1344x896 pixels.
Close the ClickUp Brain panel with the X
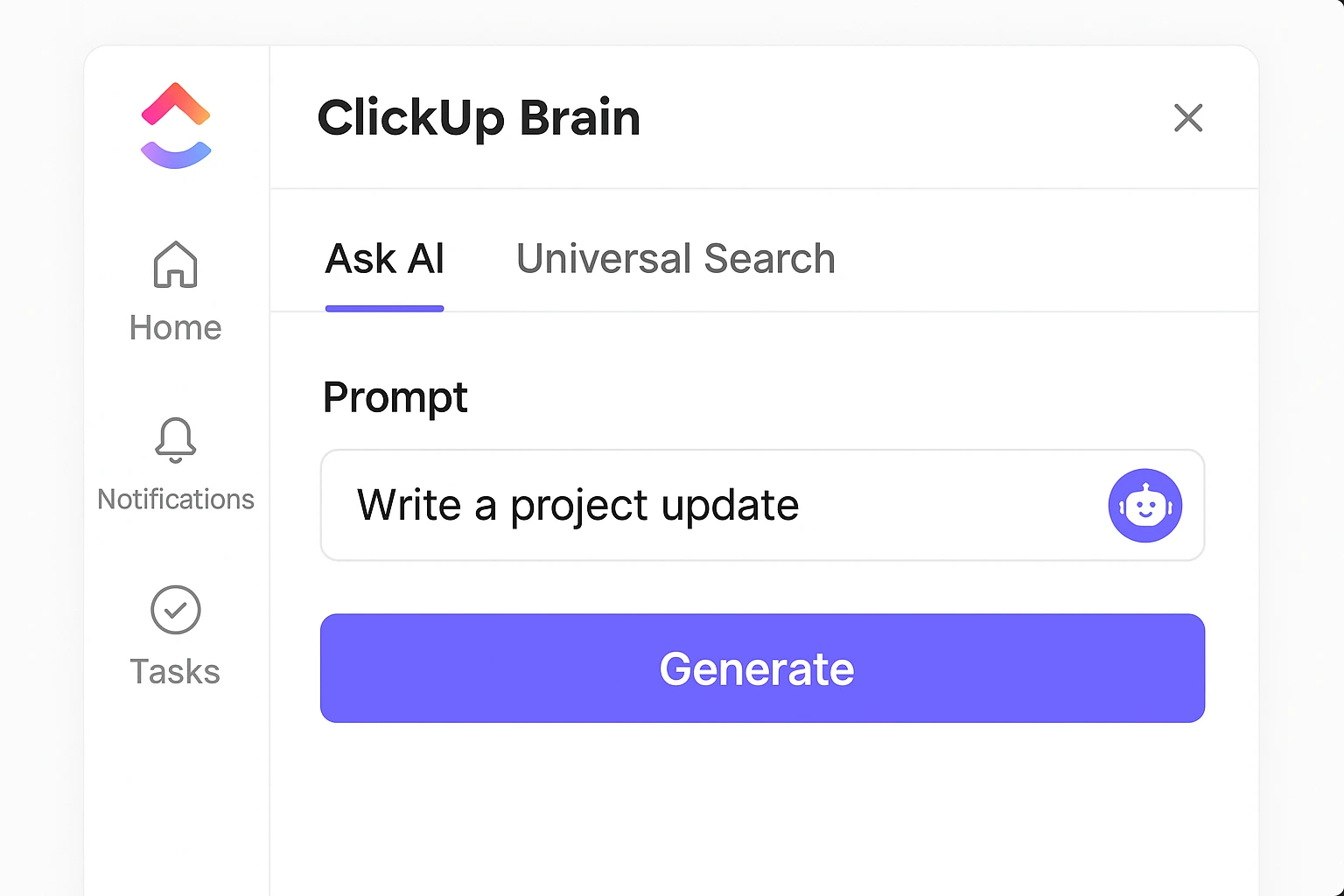[1187, 118]
